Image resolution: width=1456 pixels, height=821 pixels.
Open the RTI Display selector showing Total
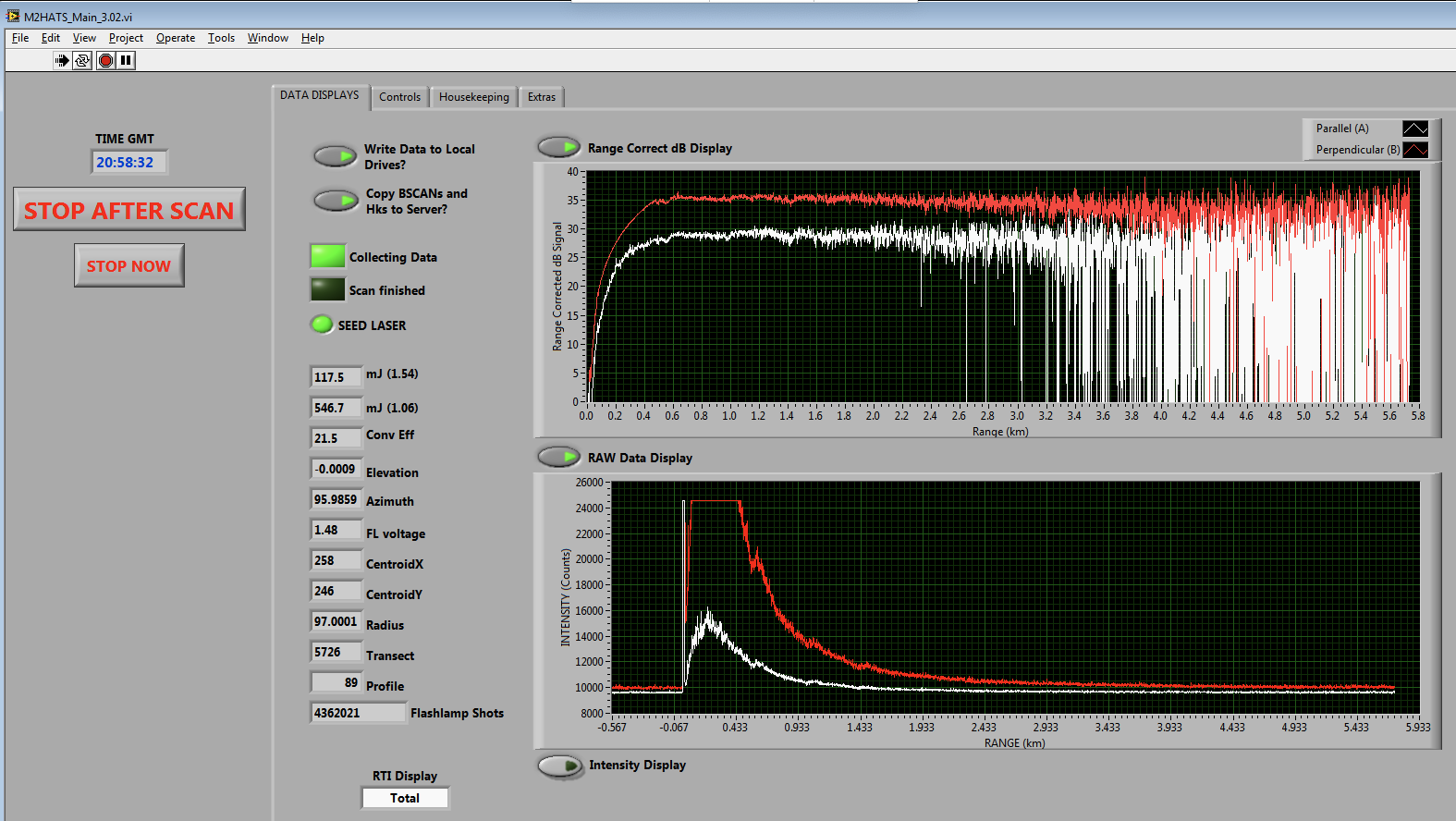405,798
